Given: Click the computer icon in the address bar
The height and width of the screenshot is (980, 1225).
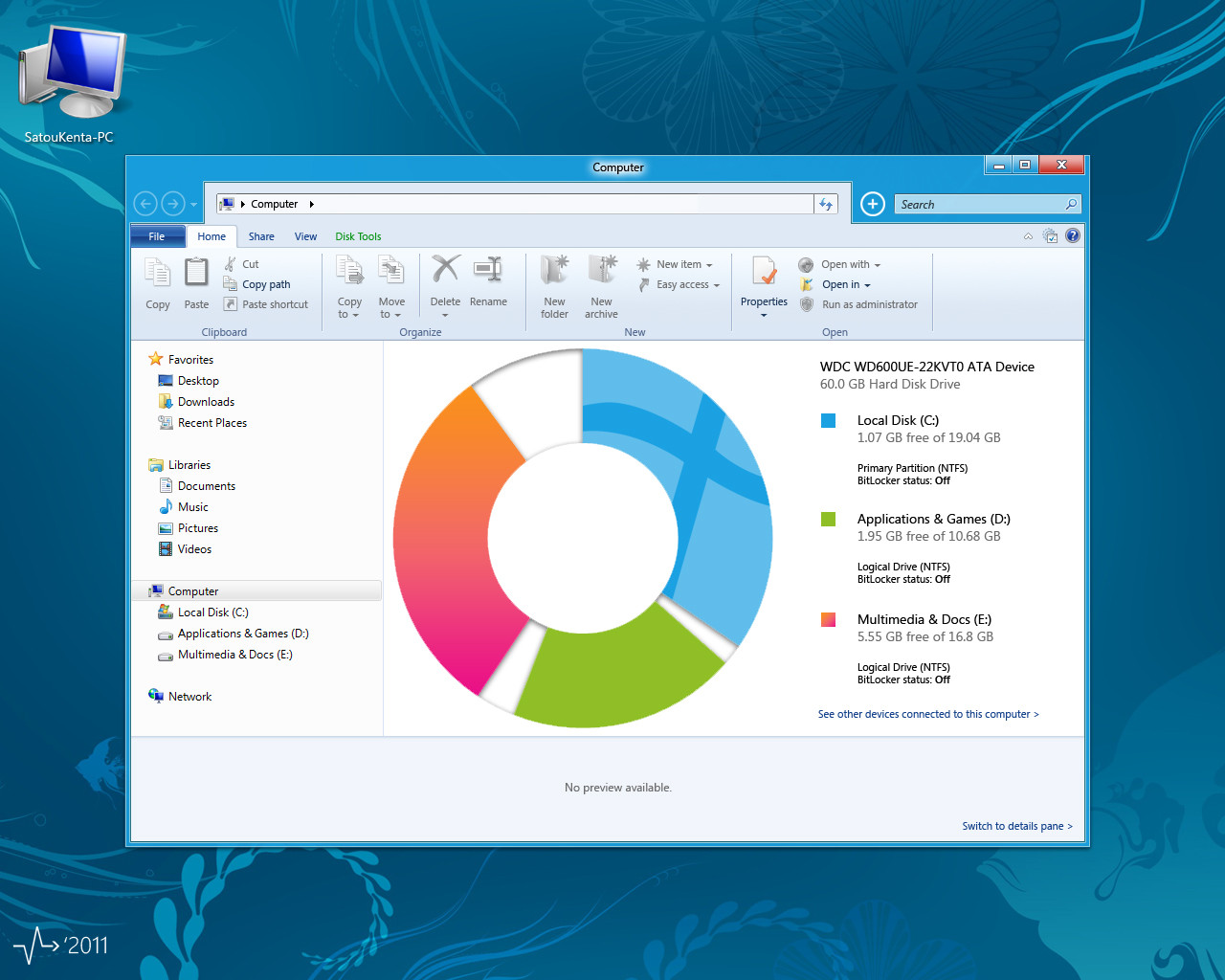Looking at the screenshot, I should click(227, 204).
